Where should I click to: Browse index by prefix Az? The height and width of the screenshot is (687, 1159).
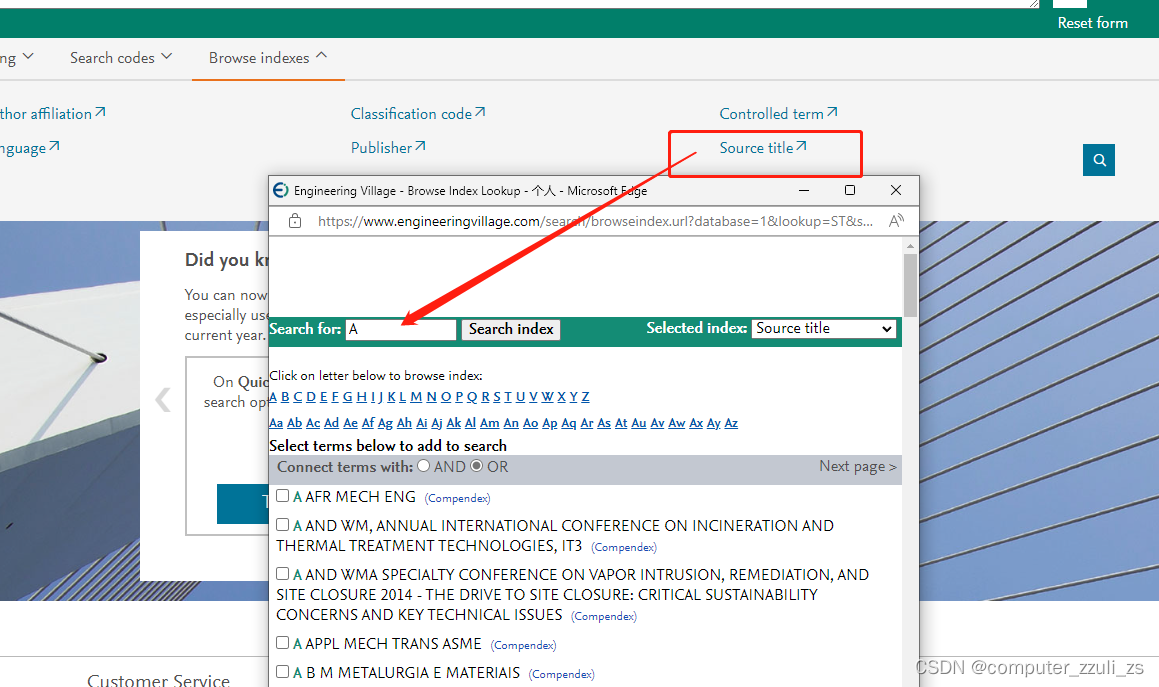pyautogui.click(x=731, y=423)
